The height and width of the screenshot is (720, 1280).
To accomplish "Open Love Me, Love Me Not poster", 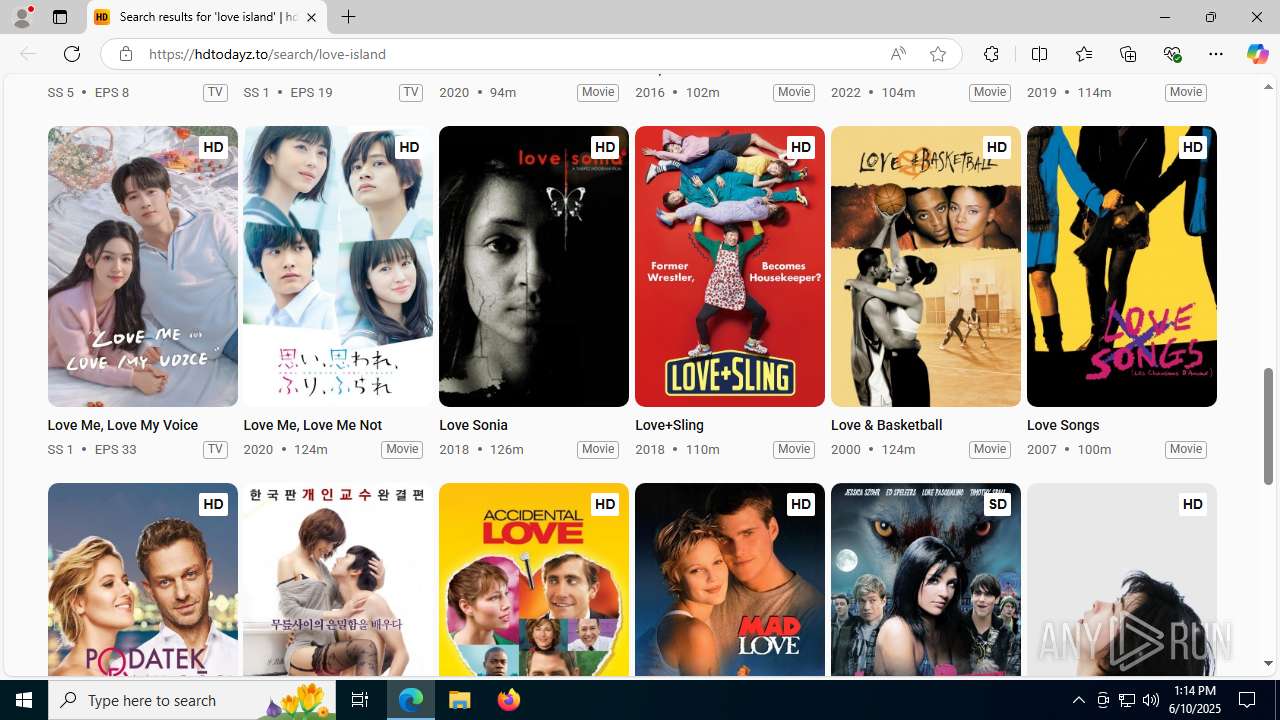I will (338, 266).
